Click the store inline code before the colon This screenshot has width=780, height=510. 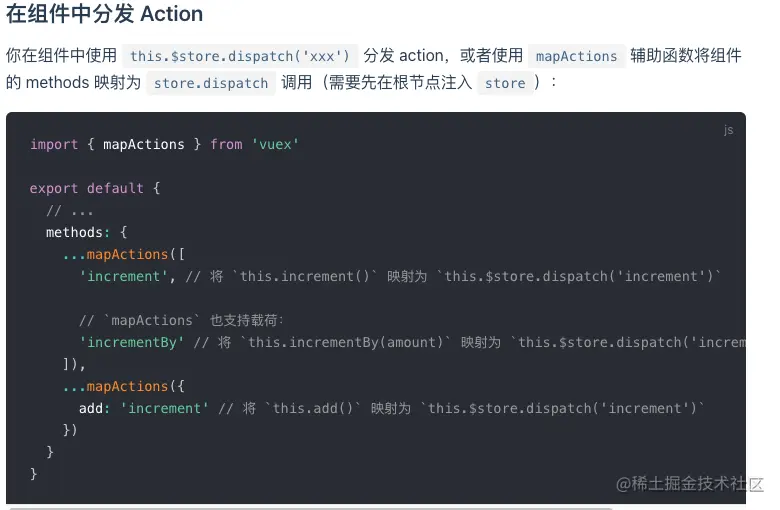504,83
